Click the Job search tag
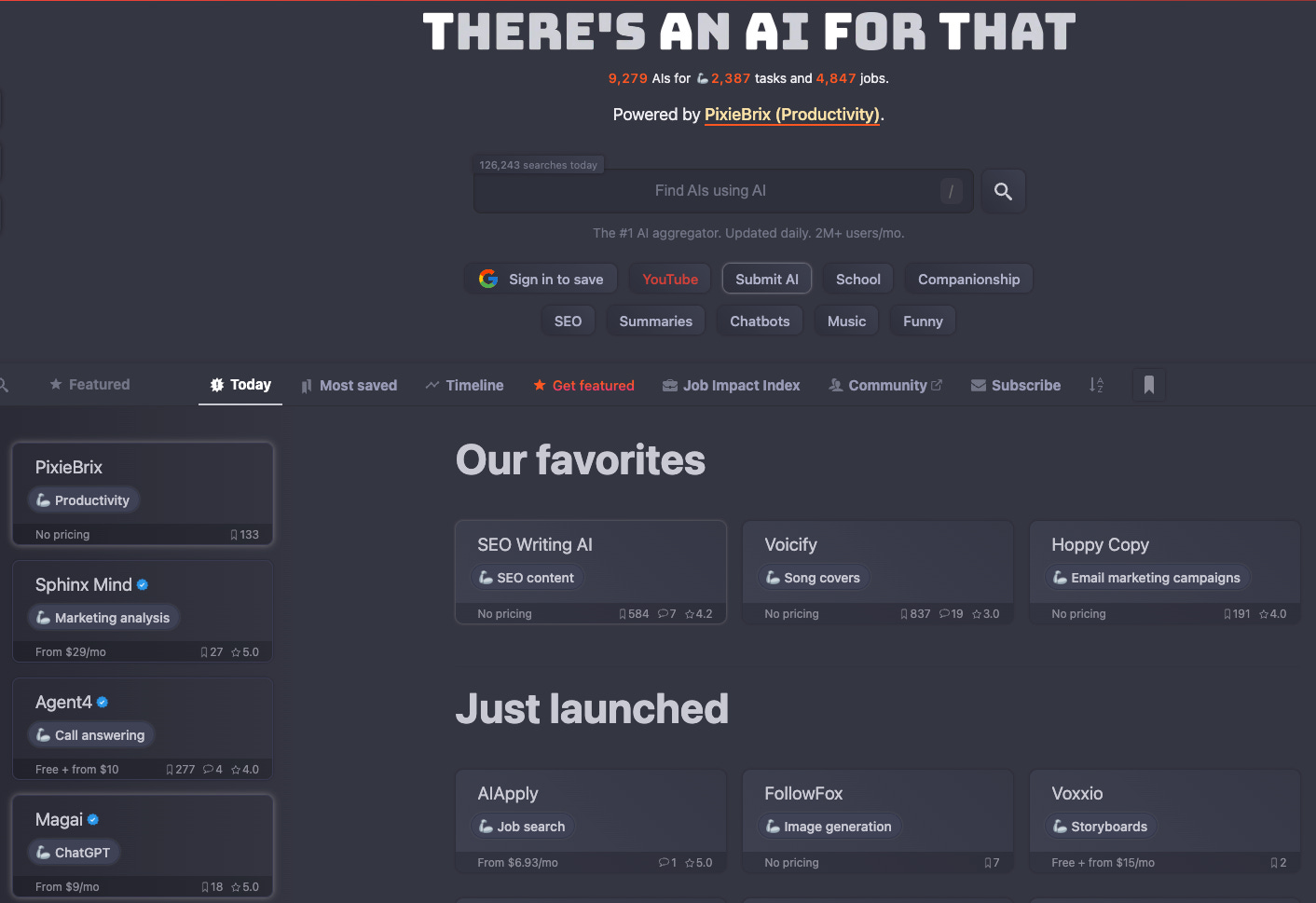 coord(522,827)
